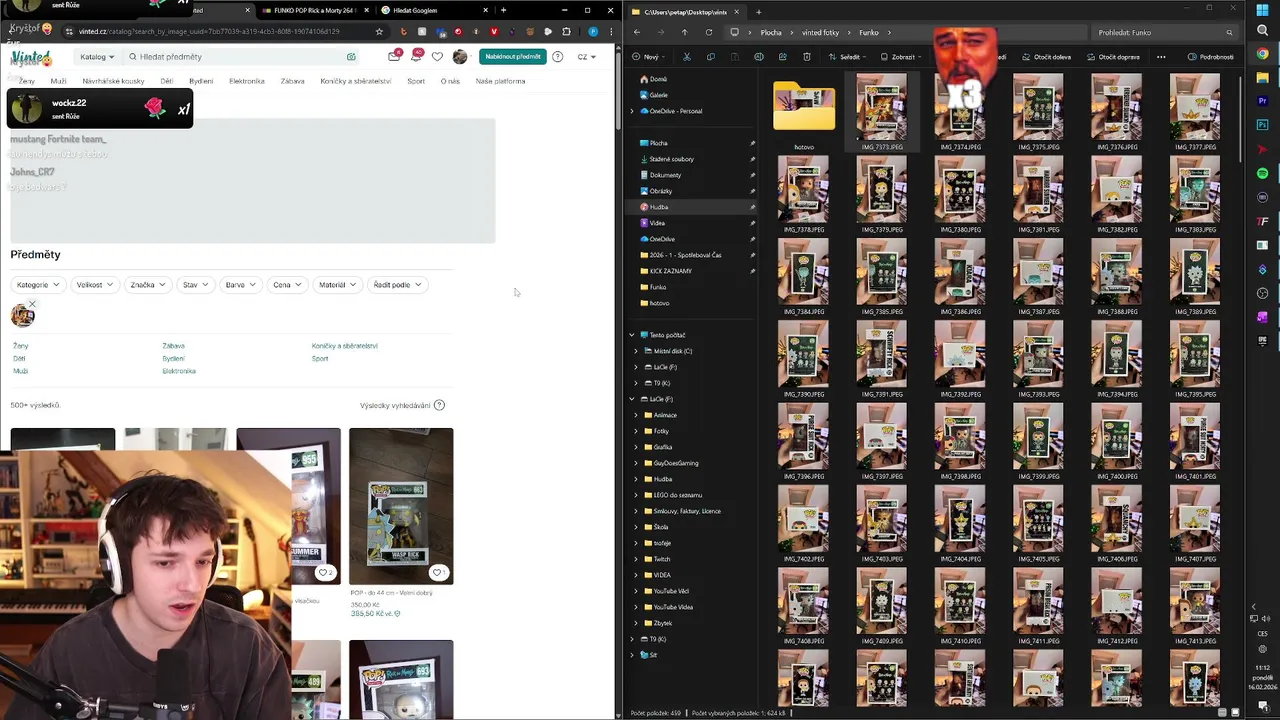
Task: Click Explorer copy icon
Action: click(710, 57)
